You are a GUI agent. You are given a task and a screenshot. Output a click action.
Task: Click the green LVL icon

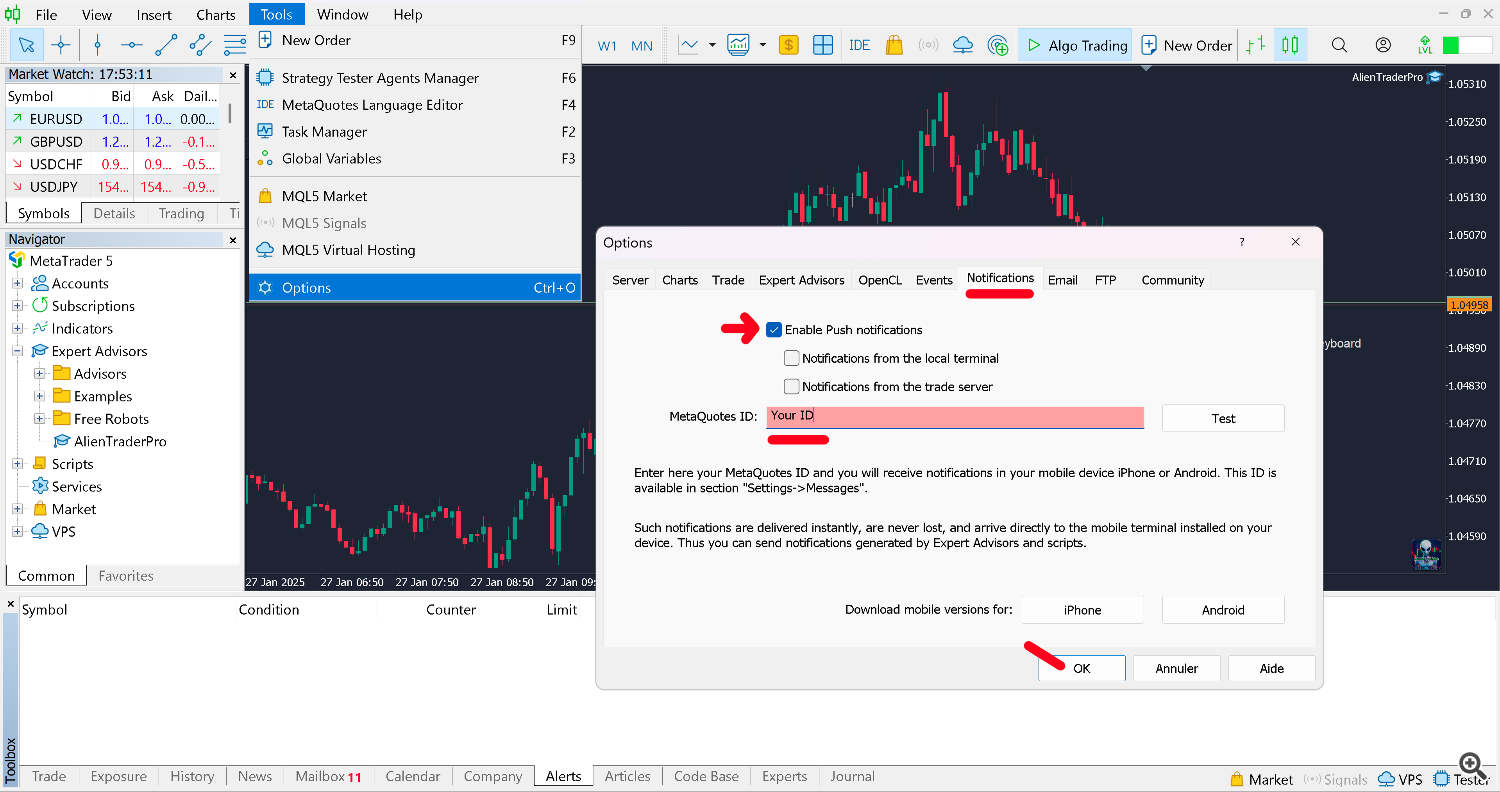(1425, 45)
